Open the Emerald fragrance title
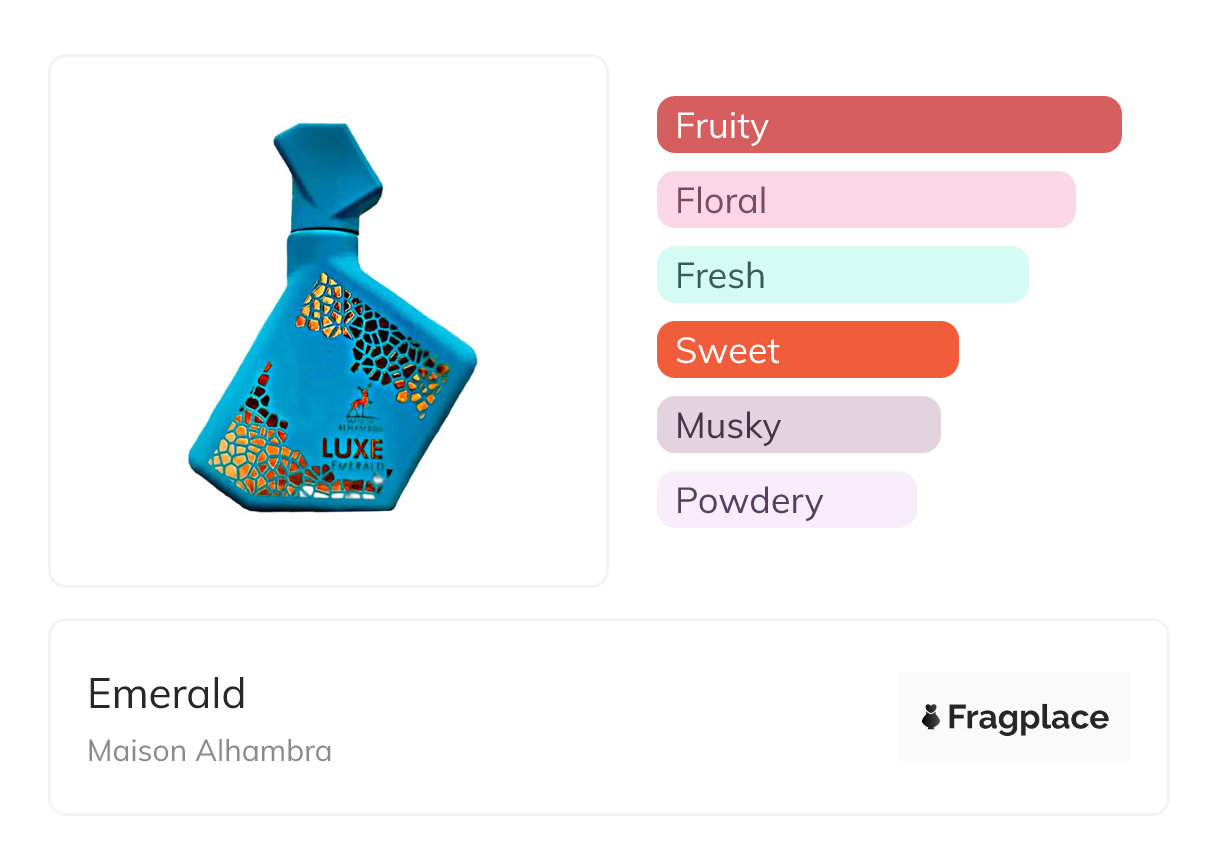This screenshot has width=1218, height=864. (167, 693)
